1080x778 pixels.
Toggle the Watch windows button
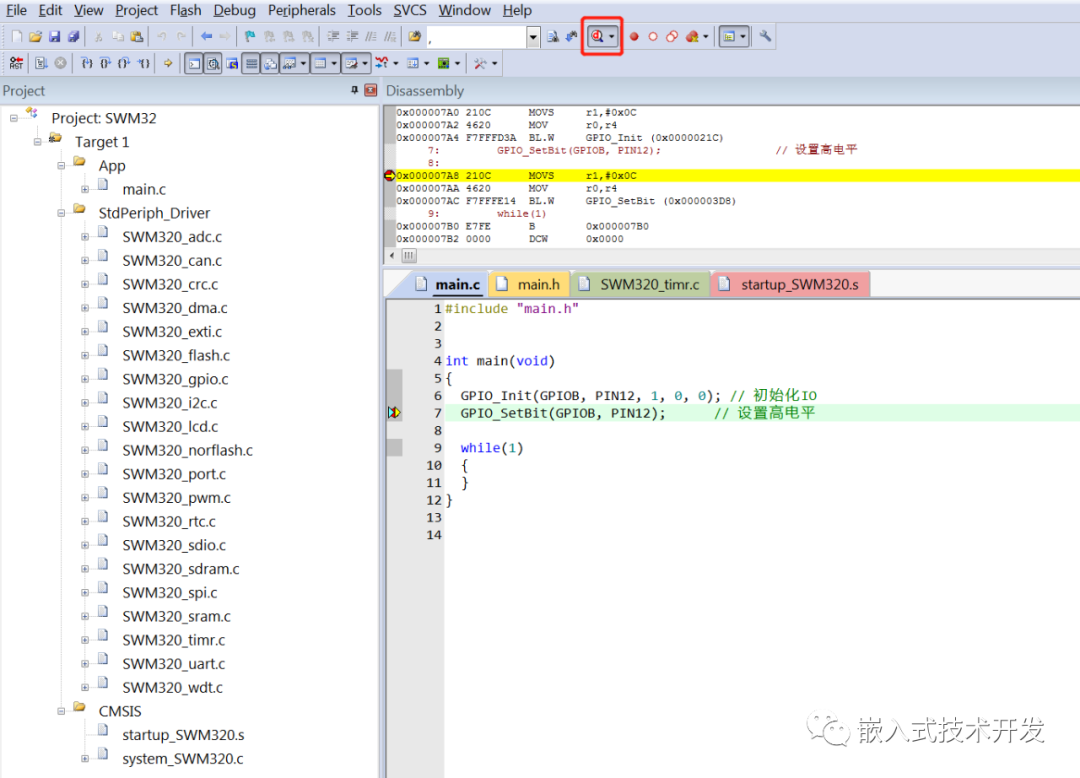tap(290, 63)
